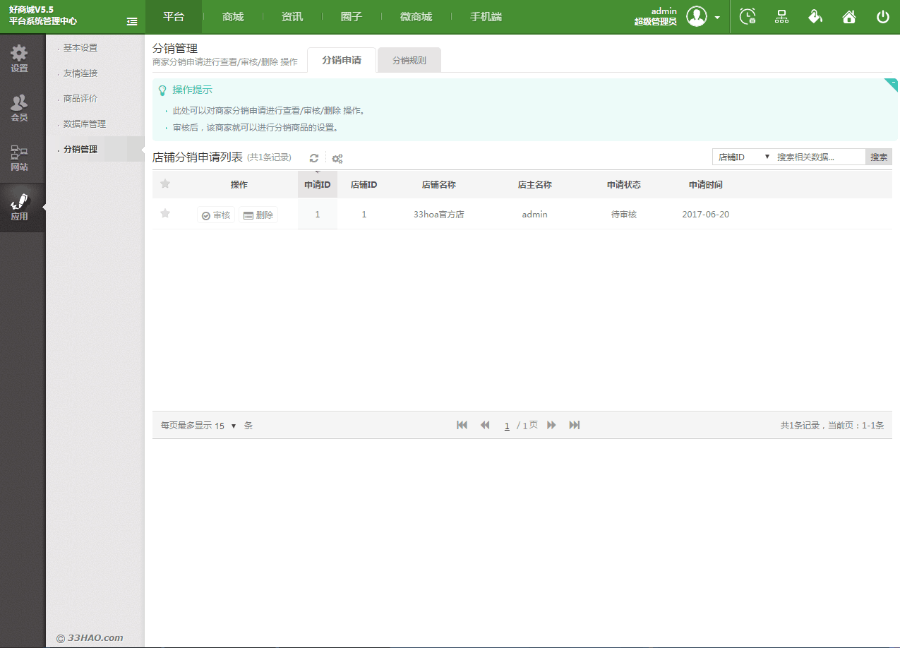Image resolution: width=900 pixels, height=648 pixels.
Task: Open the 会员 members sidebar section
Action: point(19,108)
